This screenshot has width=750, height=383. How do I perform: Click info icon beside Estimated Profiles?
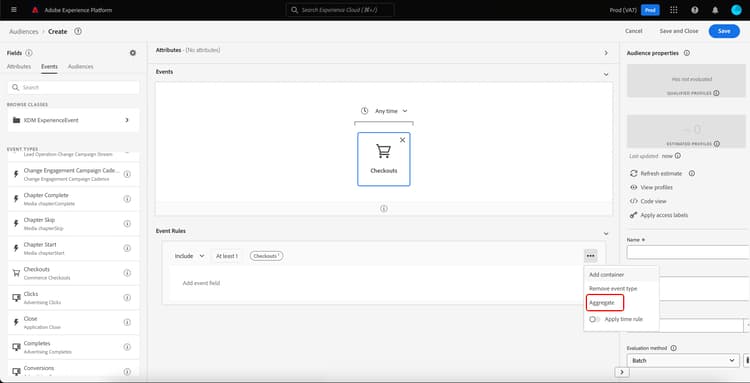(717, 144)
